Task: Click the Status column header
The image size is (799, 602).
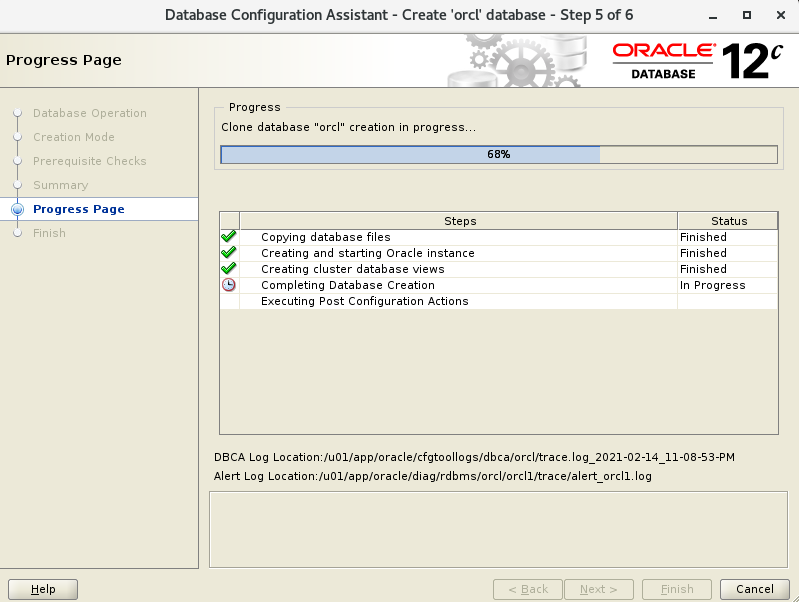Action: tap(728, 221)
